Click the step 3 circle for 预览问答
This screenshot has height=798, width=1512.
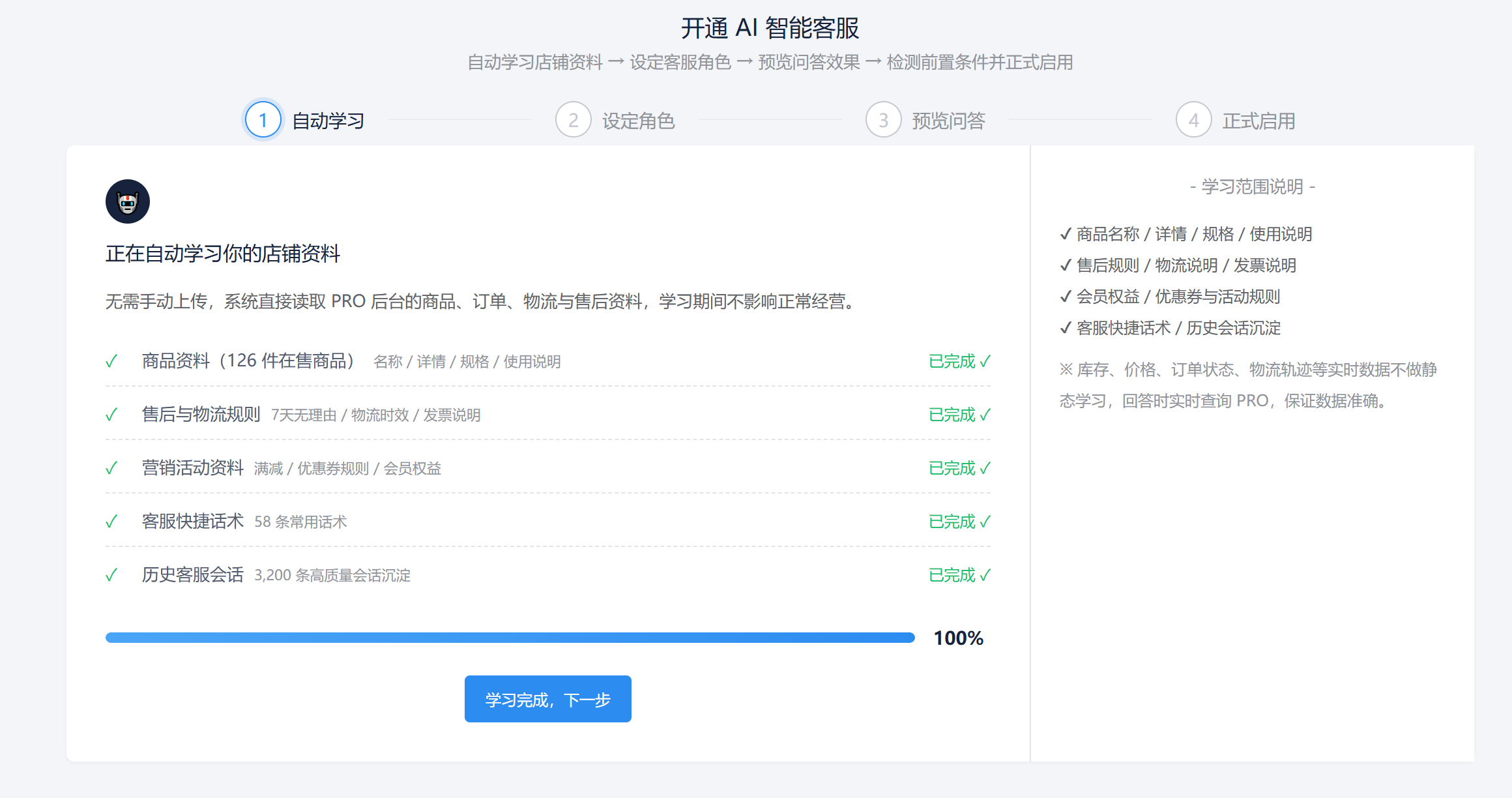(x=884, y=120)
